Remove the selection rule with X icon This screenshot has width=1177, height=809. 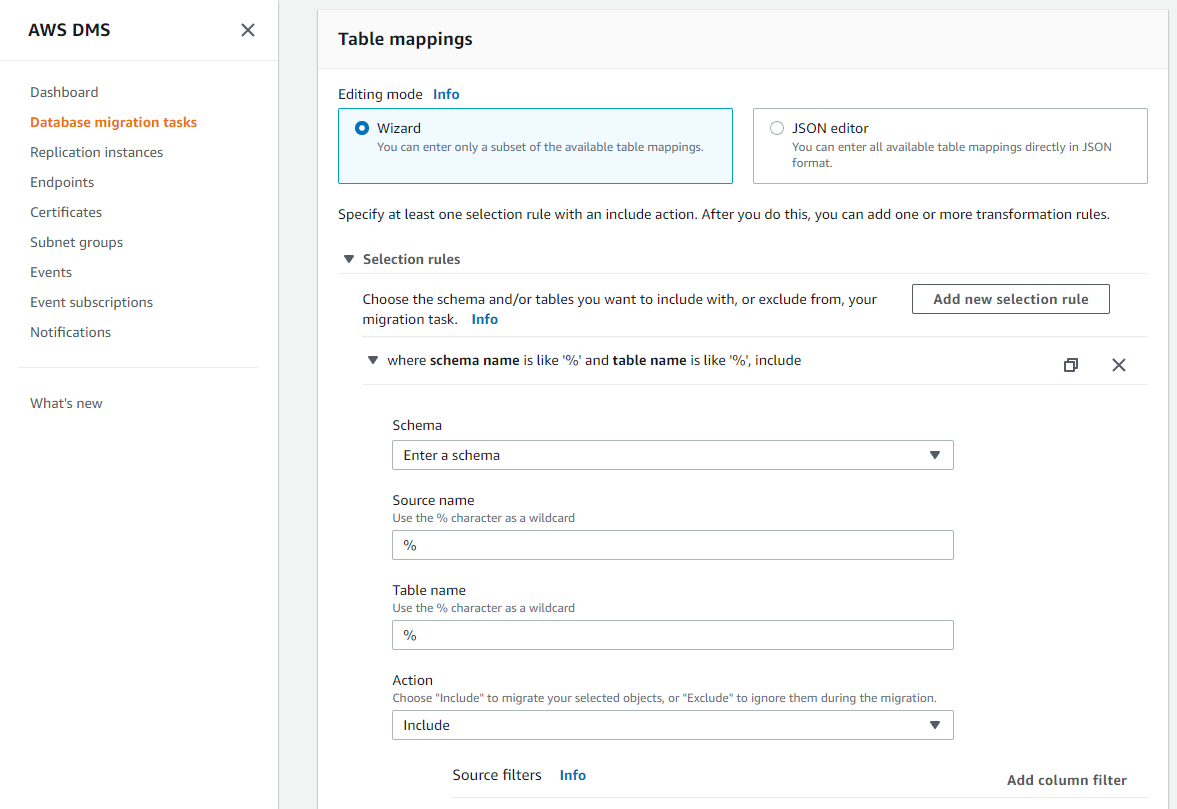pos(1119,365)
